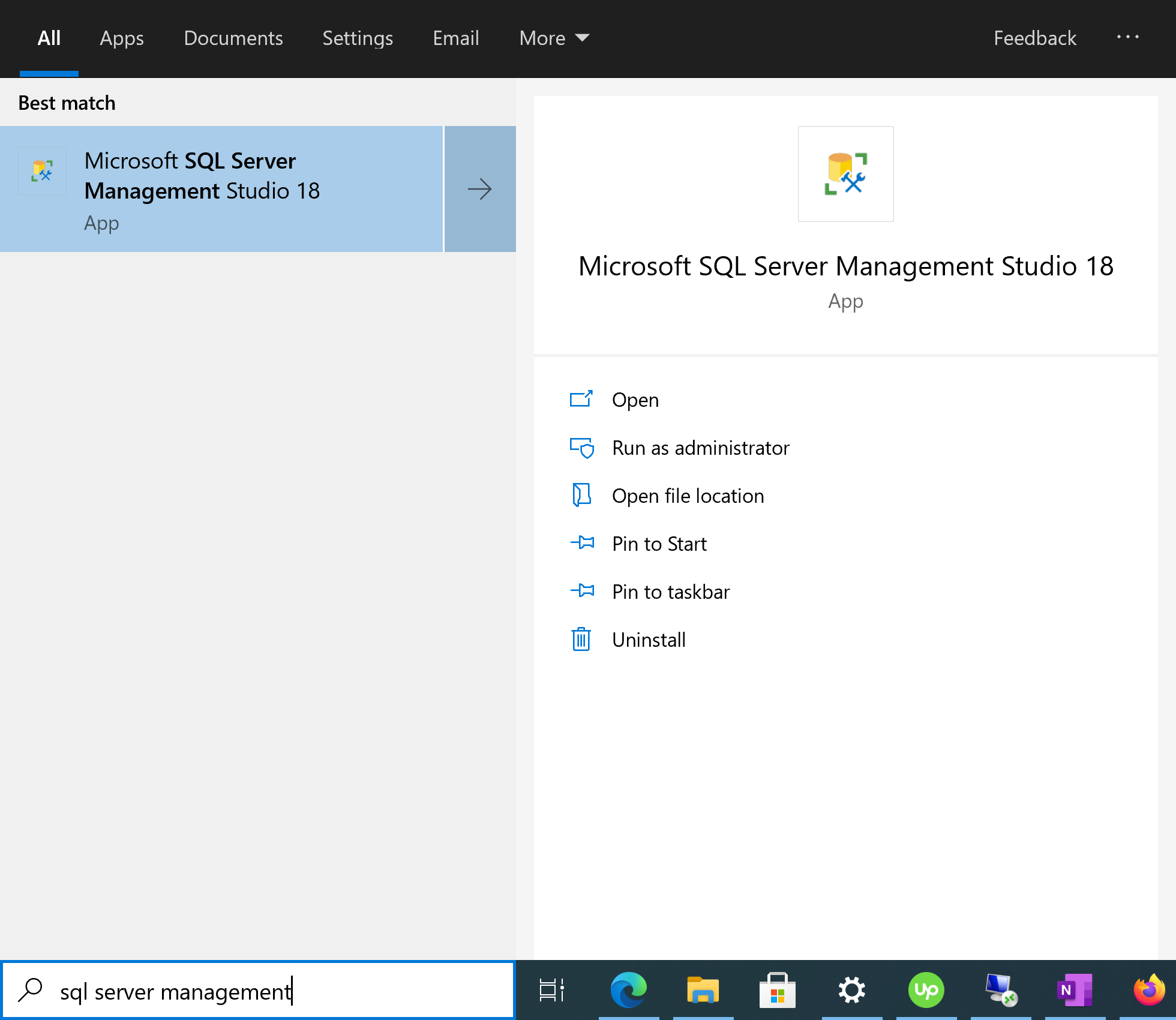
Task: Click Remote Desktop icon in taskbar
Action: pyautogui.click(x=1000, y=990)
